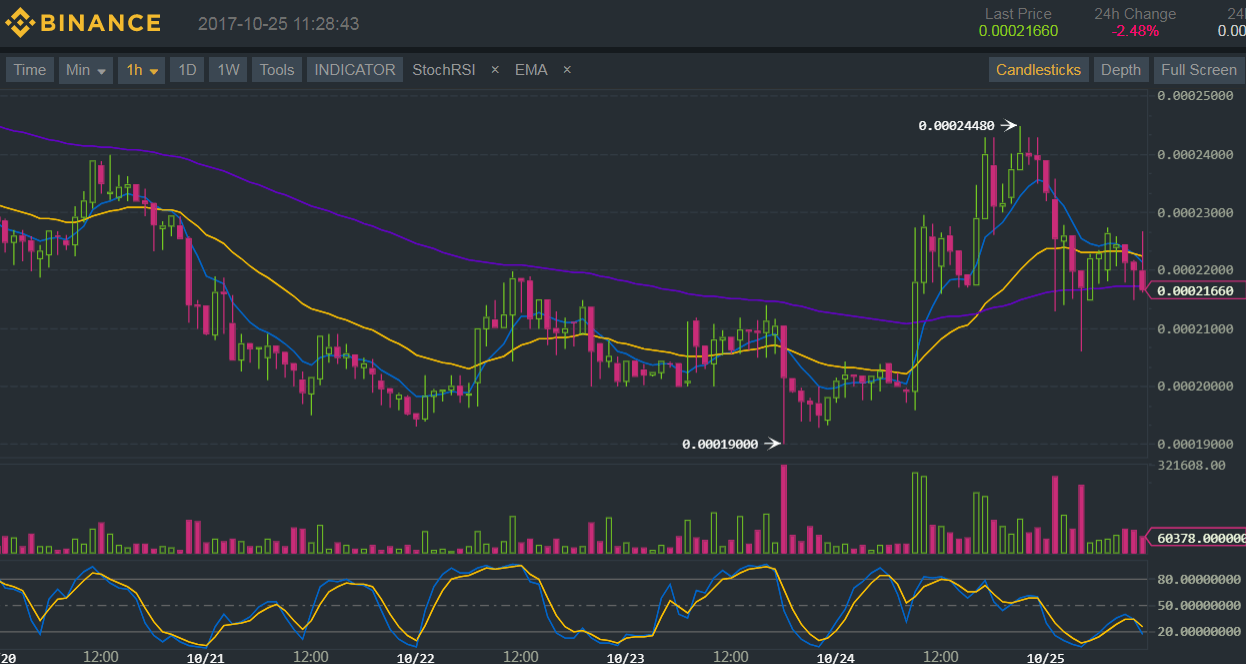Click the 0.00020000 price axis label
Viewport: 1246px width, 664px height.
pos(1195,387)
